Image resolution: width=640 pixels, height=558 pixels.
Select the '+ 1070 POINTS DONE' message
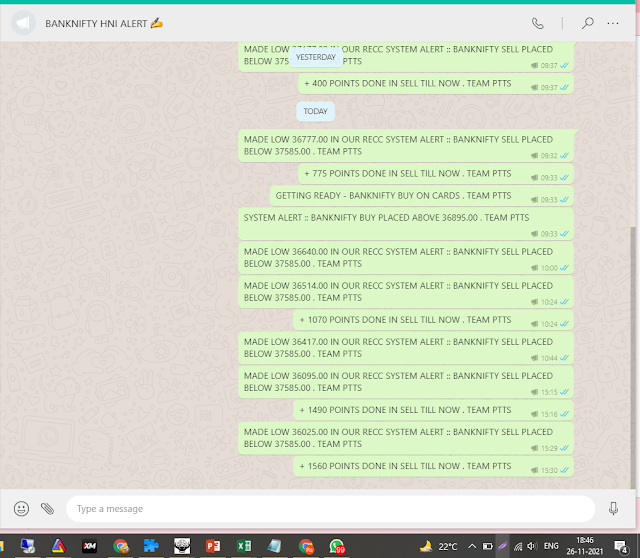click(433, 320)
